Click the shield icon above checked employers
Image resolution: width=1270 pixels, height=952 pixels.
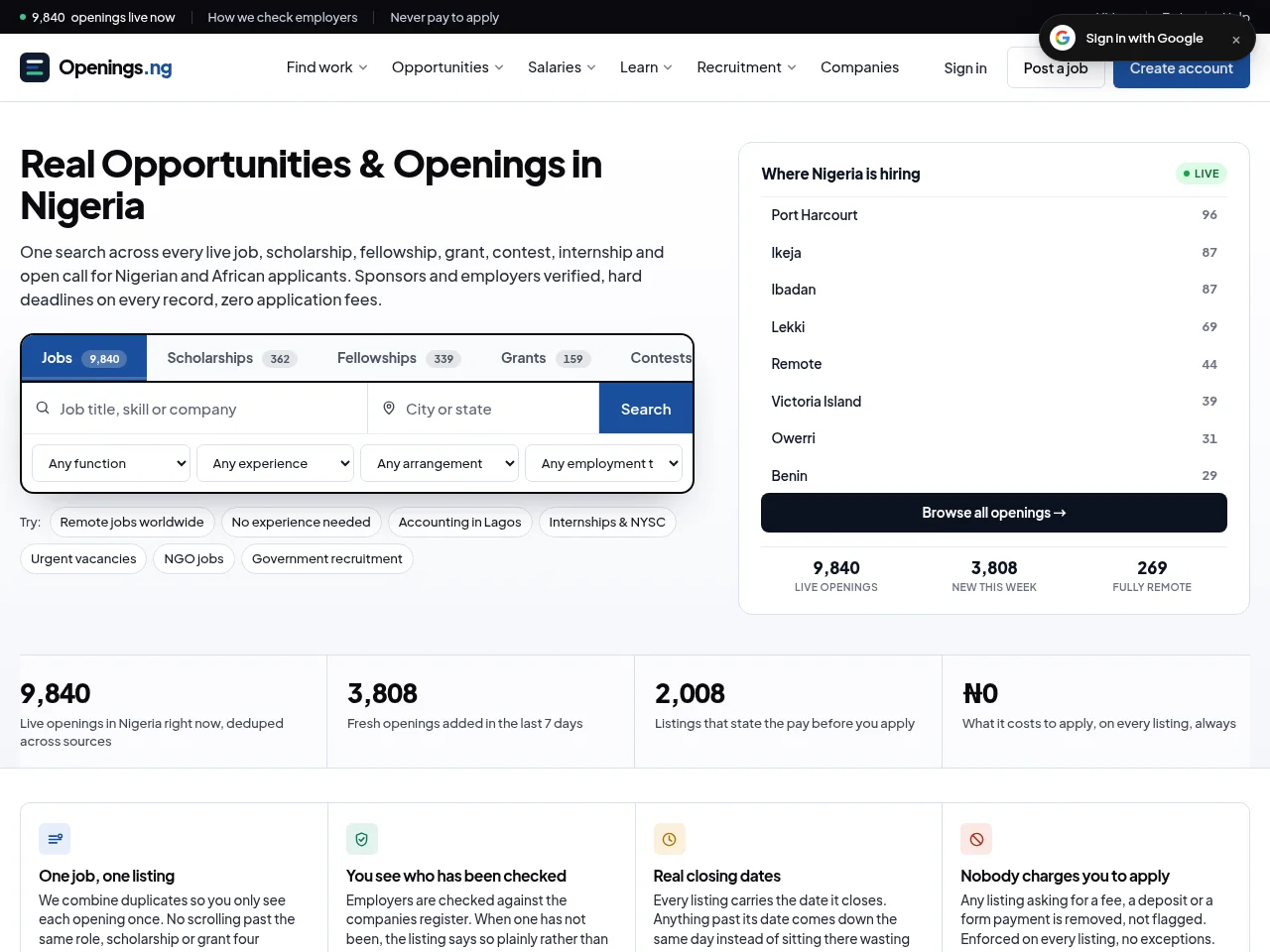coord(362,839)
